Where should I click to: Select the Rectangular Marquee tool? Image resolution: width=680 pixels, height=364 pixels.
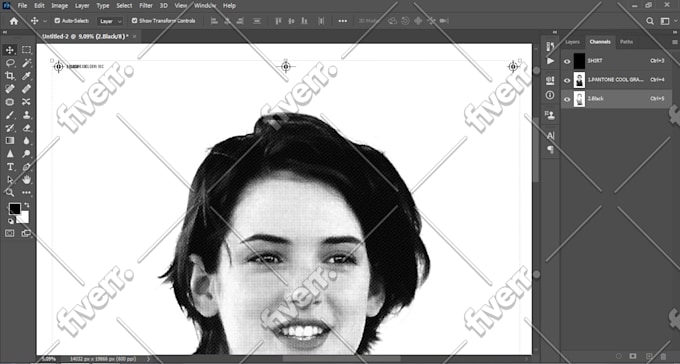[26, 50]
